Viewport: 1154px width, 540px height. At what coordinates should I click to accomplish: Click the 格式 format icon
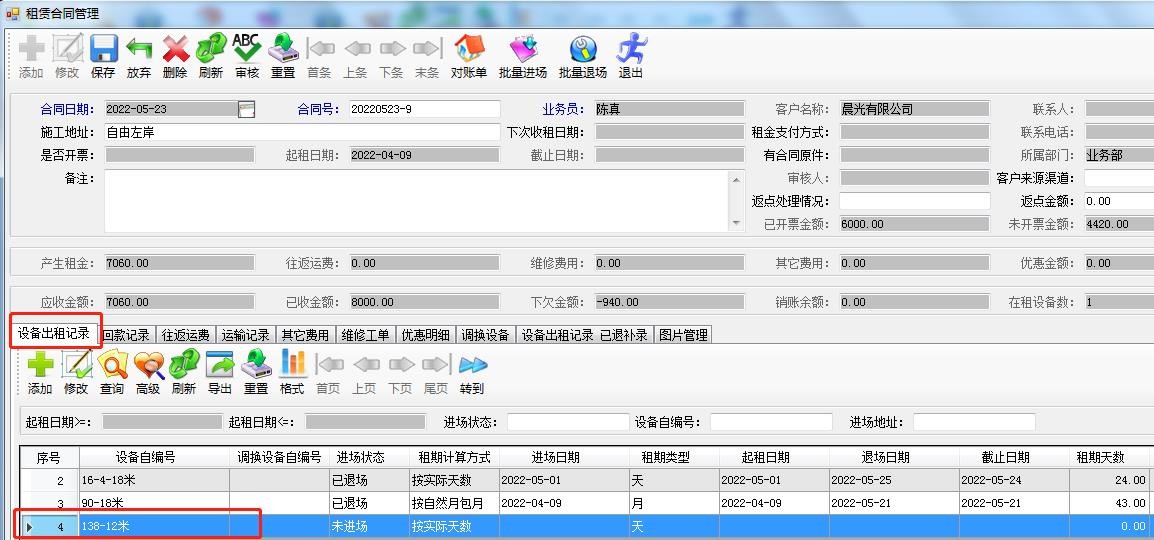[x=292, y=364]
